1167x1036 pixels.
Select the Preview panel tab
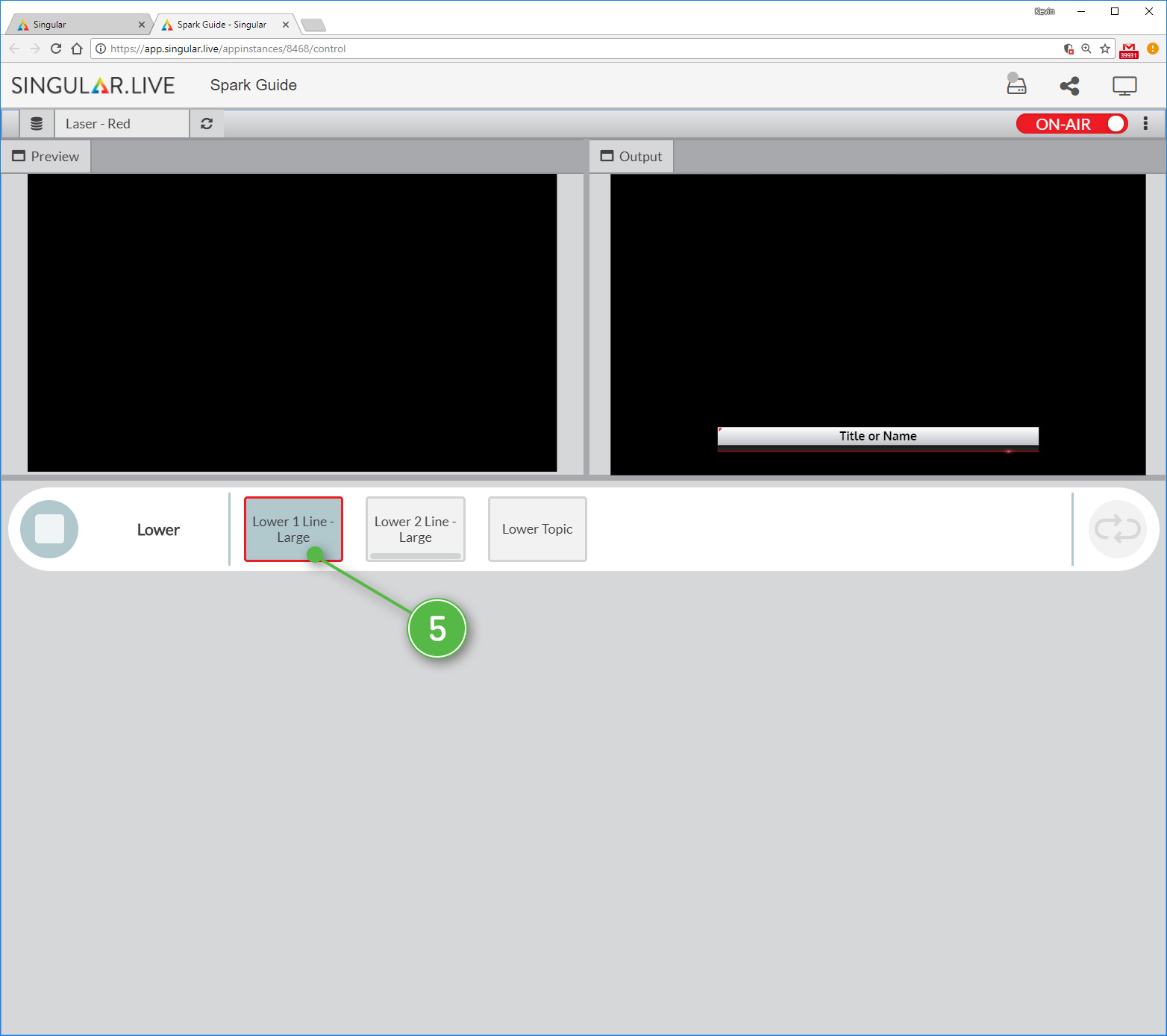click(46, 157)
